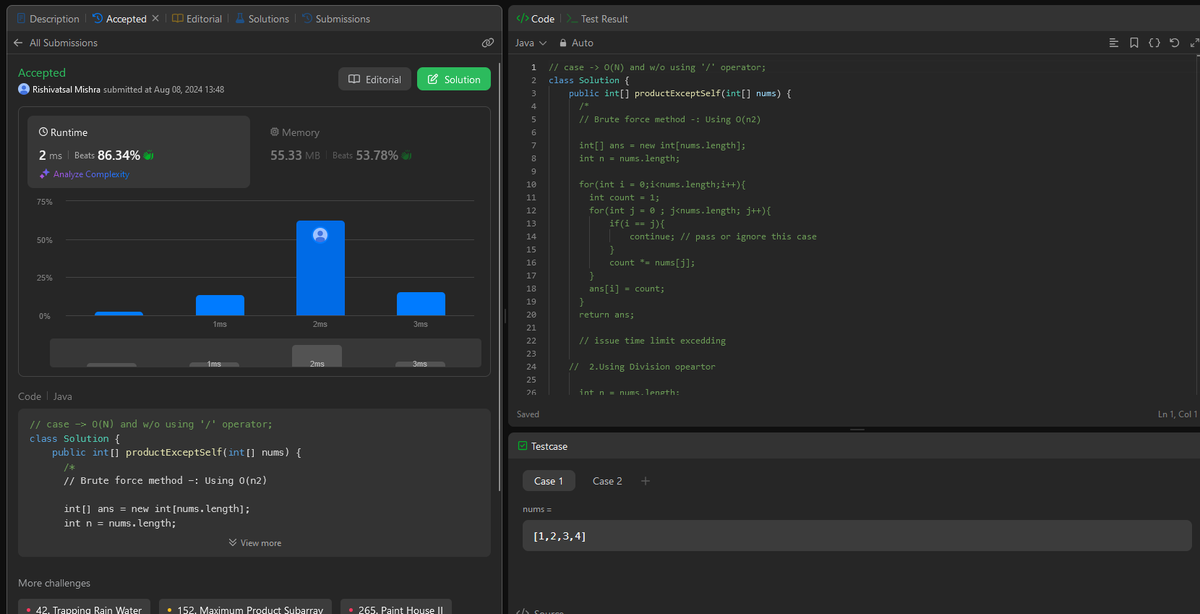Copy submission link with chain icon
The width and height of the screenshot is (1200, 614).
[487, 43]
